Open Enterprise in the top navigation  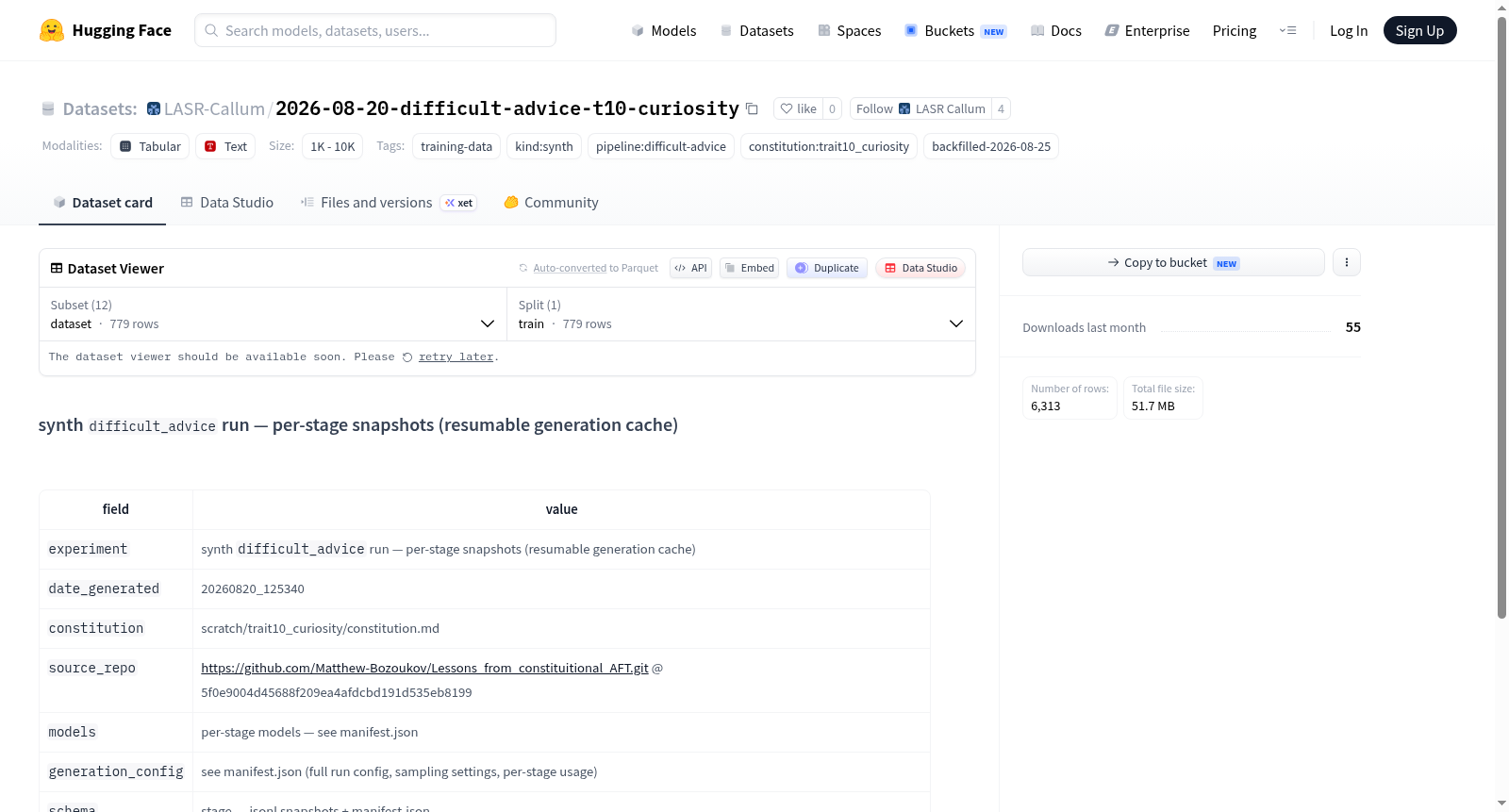point(1147,30)
